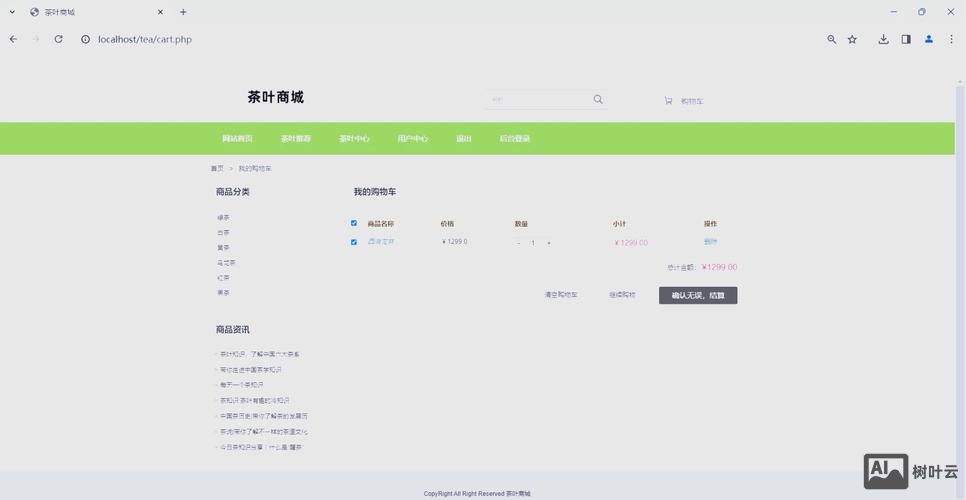Click the ¥1299.0 price cell
The width and height of the screenshot is (966, 500).
coord(455,241)
